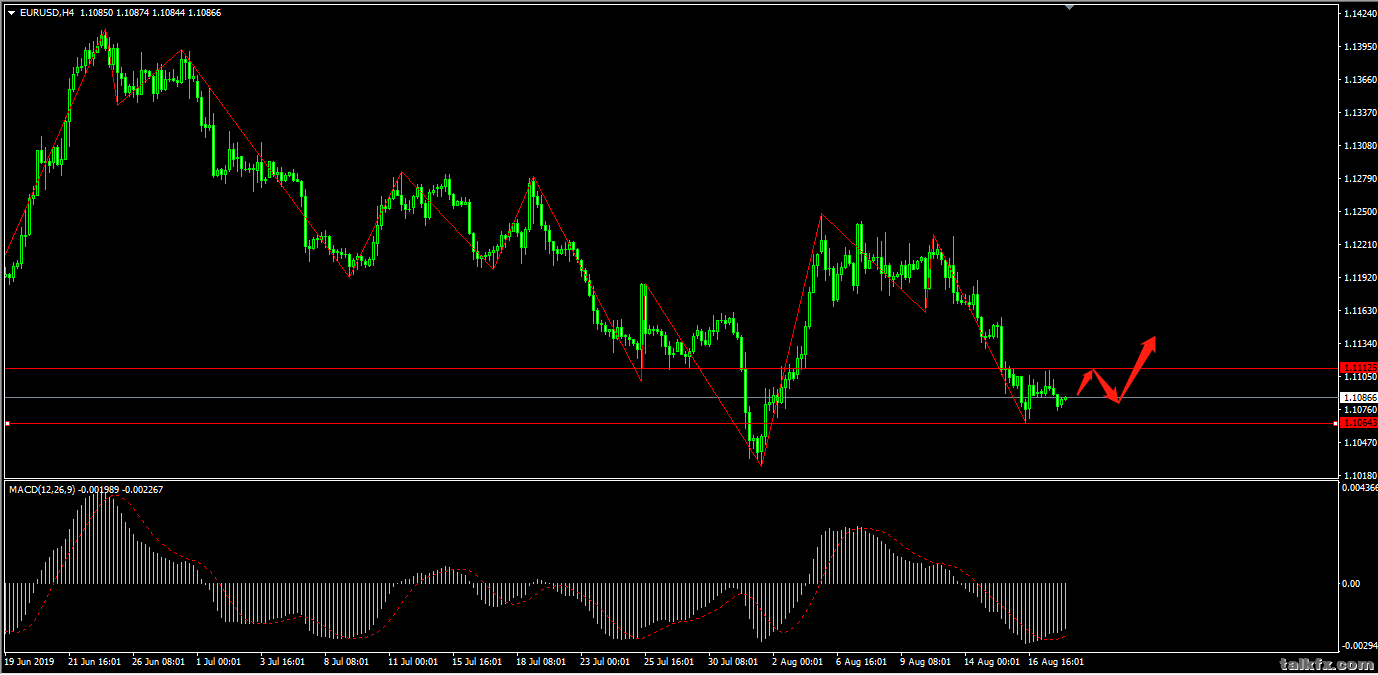This screenshot has height=675, width=1378.
Task: Click the downward red arrow tip
Action: click(1116, 400)
